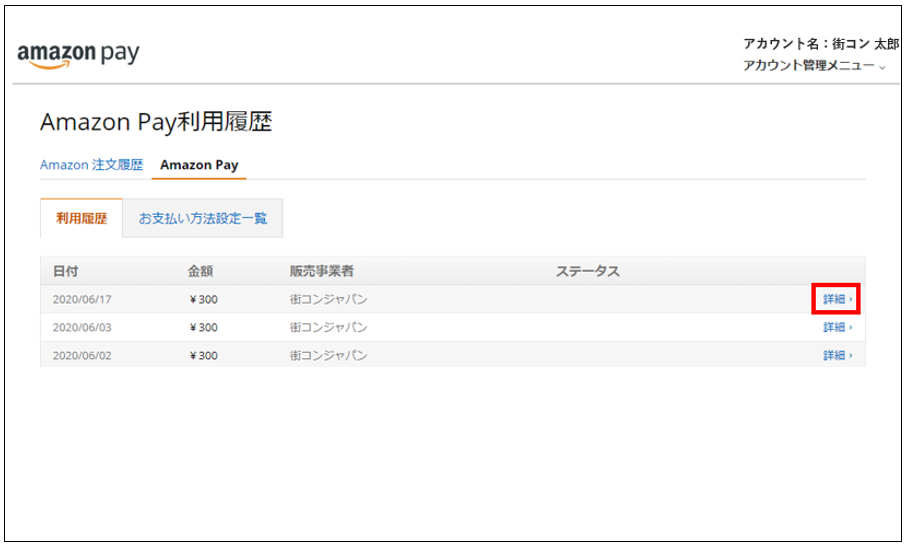Open the Amazon 注文履歴 tab
Image resolution: width=909 pixels, height=548 pixels.
click(91, 165)
